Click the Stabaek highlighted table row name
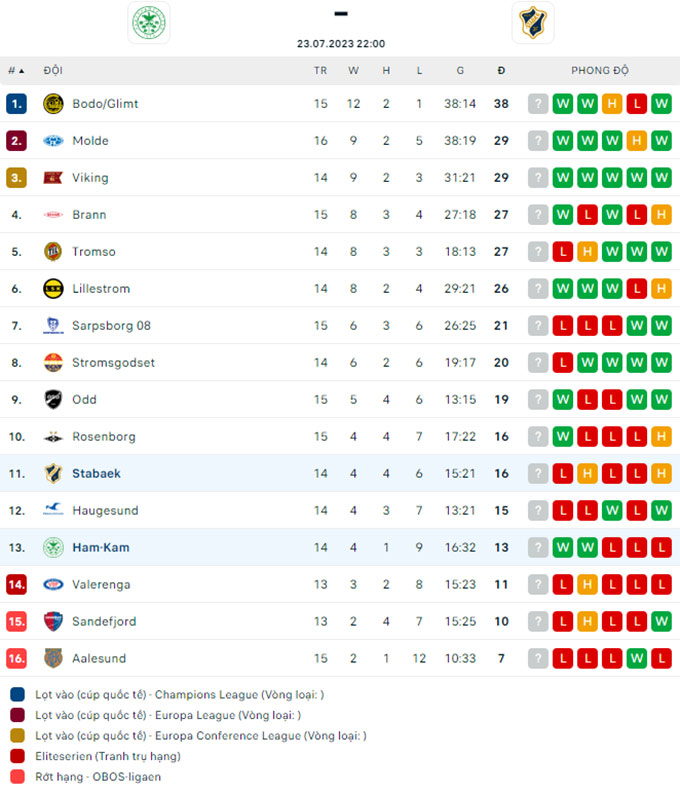Screen dimensions: 680x794 click(x=96, y=473)
